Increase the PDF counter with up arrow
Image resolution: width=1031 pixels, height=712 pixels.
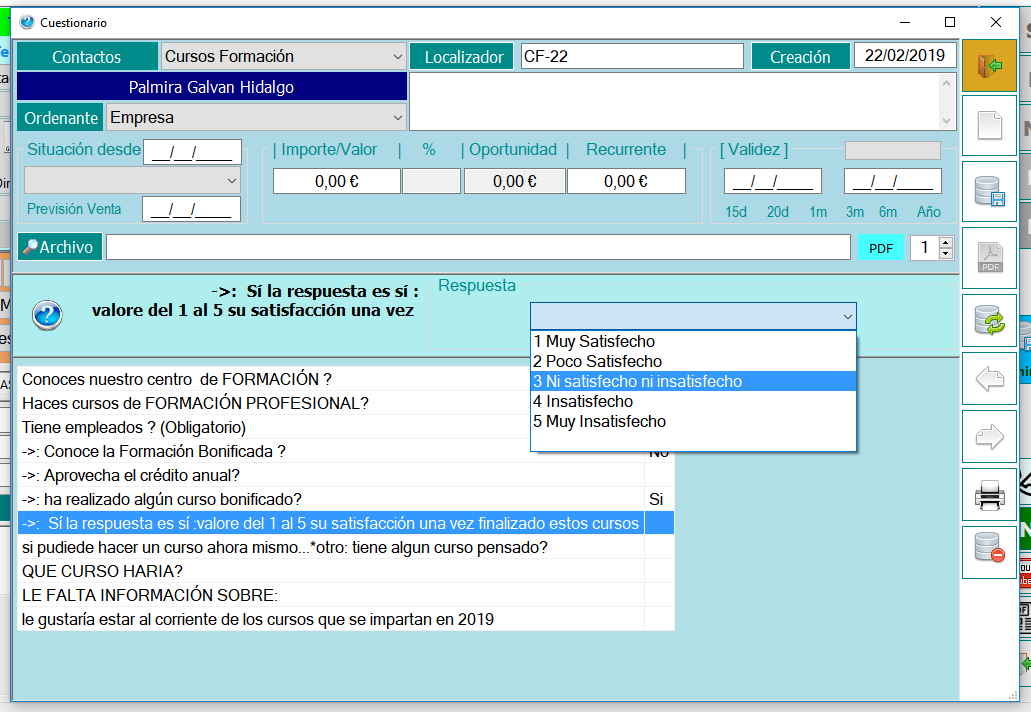coord(946,242)
